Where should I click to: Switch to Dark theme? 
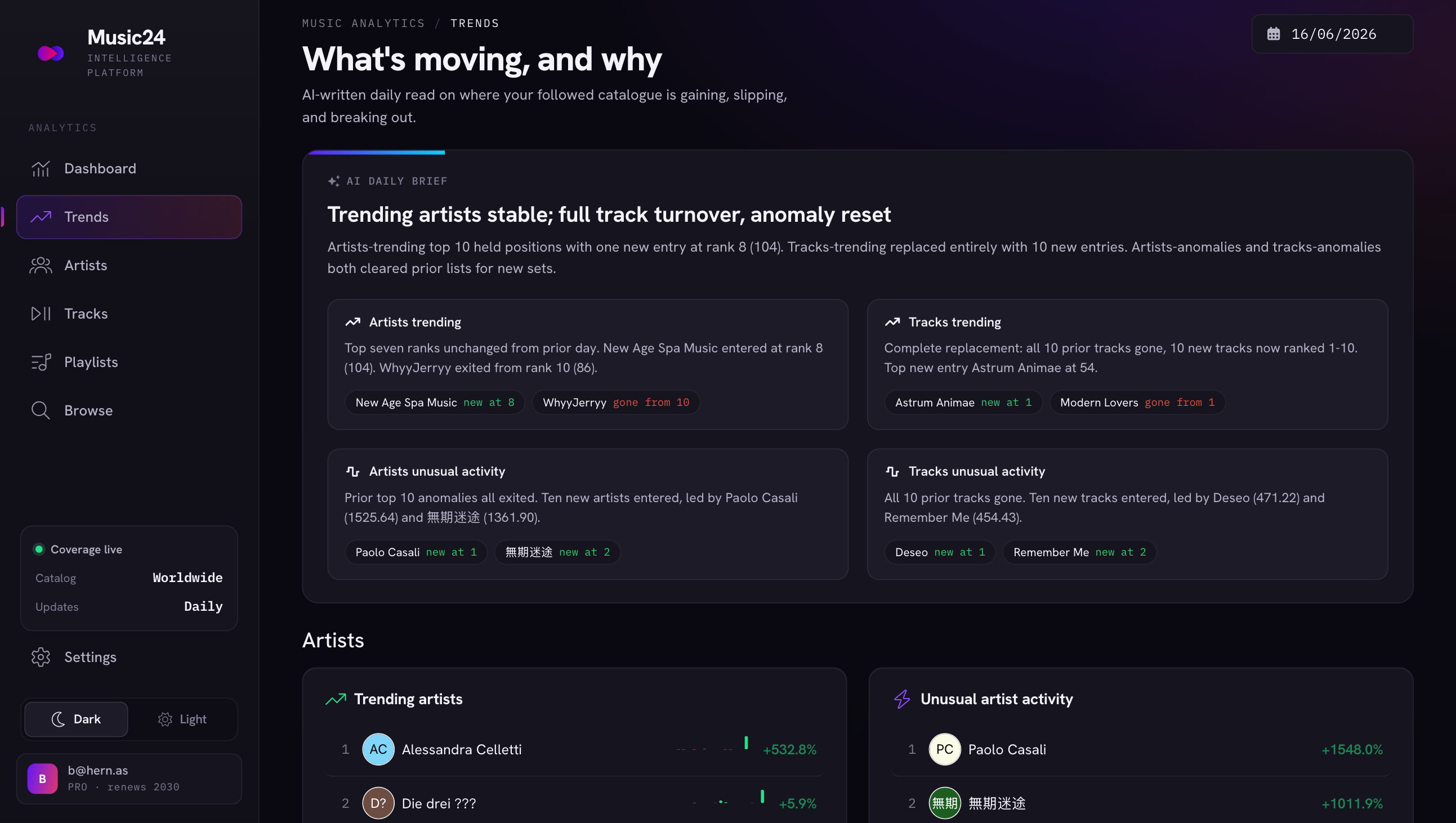tap(77, 719)
